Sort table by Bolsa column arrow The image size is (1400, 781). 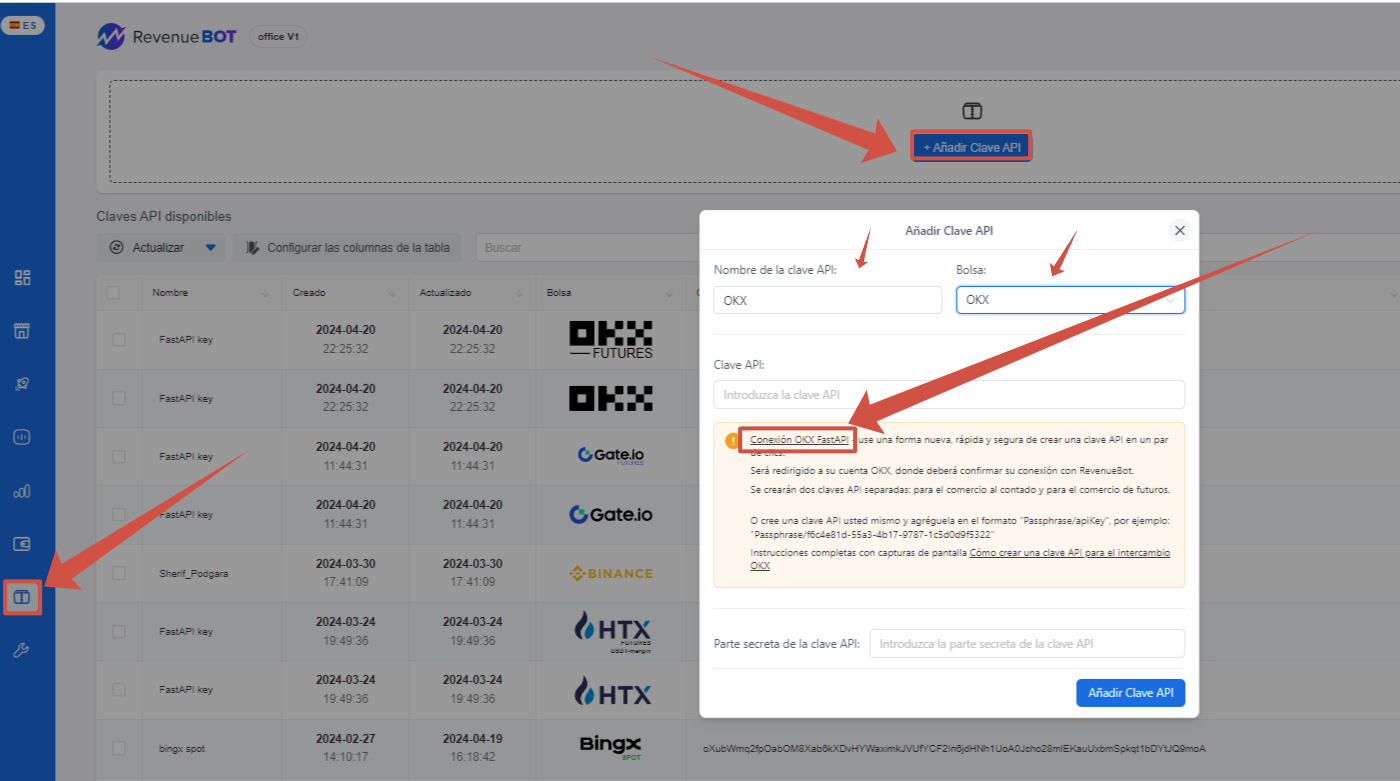pyautogui.click(x=669, y=293)
